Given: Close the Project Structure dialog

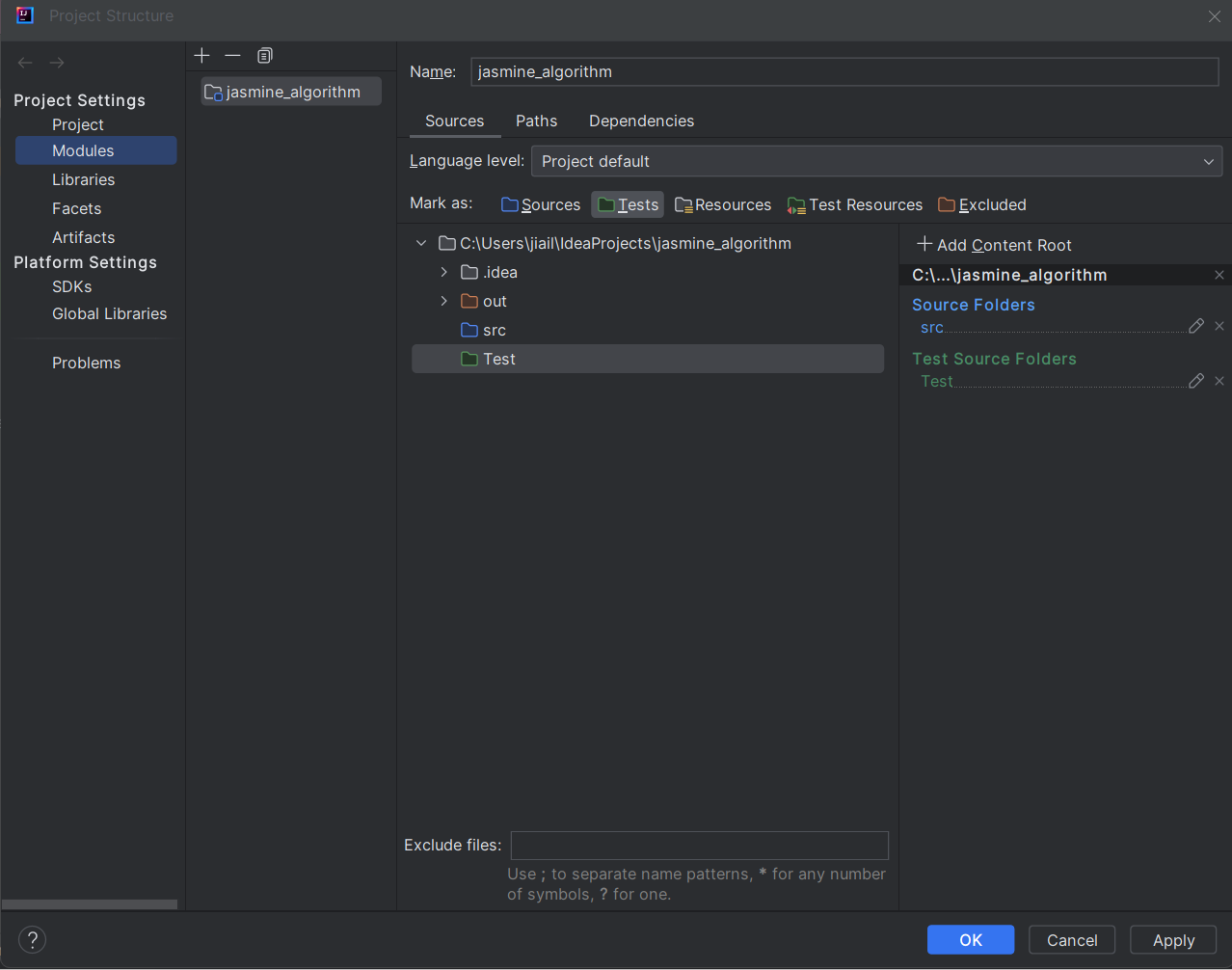Looking at the screenshot, I should [1215, 16].
